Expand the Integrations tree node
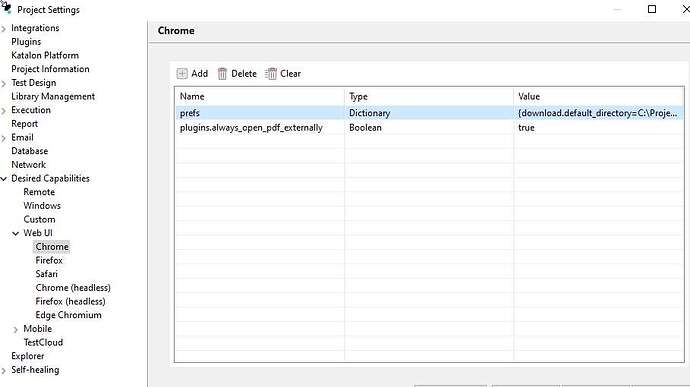The width and height of the screenshot is (690, 387). click(x=4, y=29)
